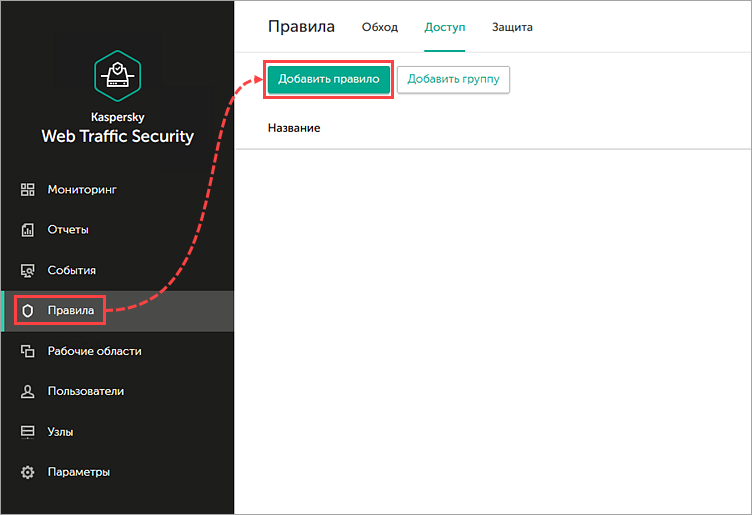
Task: Click the Название column header
Action: (x=294, y=128)
